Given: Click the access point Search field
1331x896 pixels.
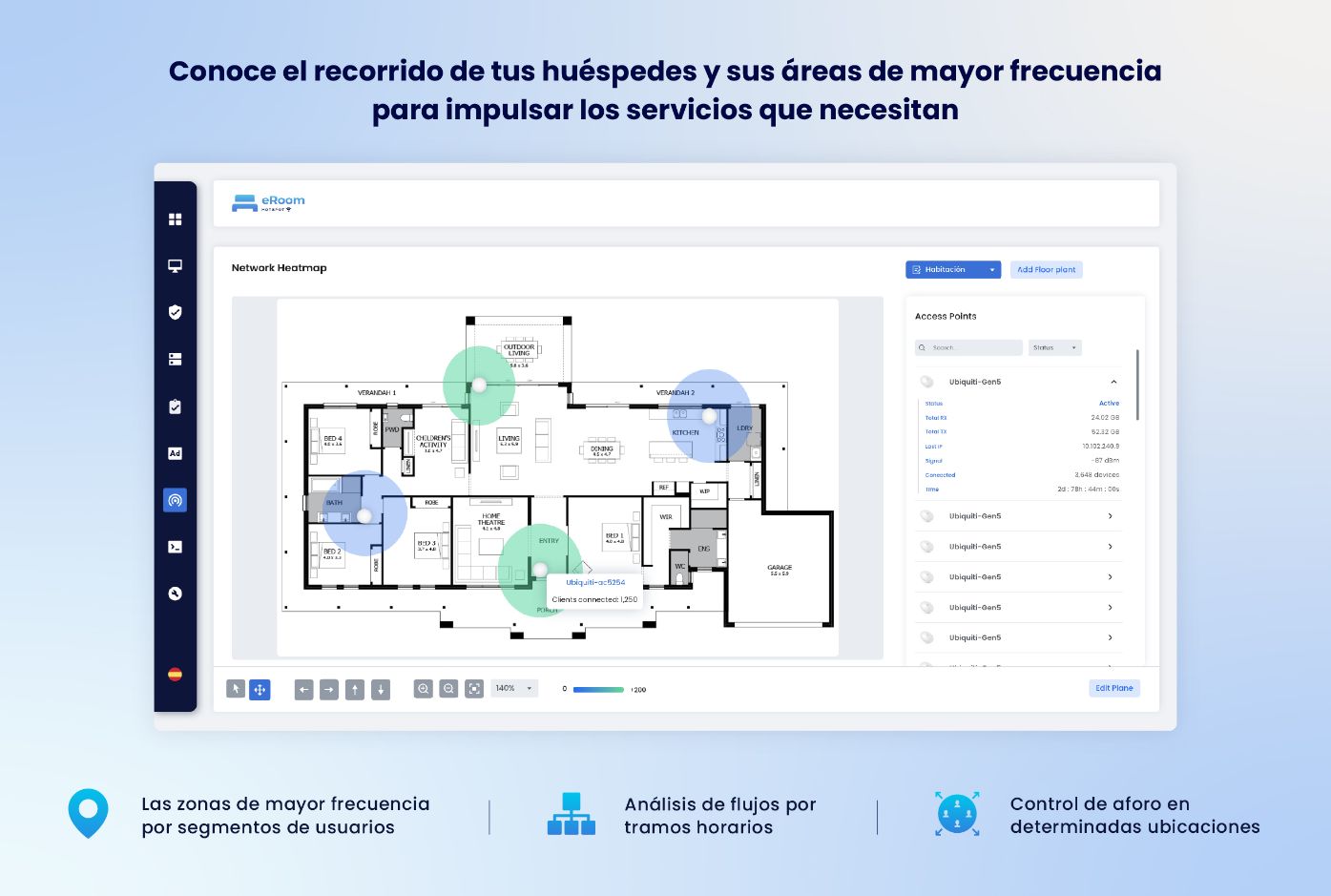Looking at the screenshot, I should pyautogui.click(x=968, y=348).
